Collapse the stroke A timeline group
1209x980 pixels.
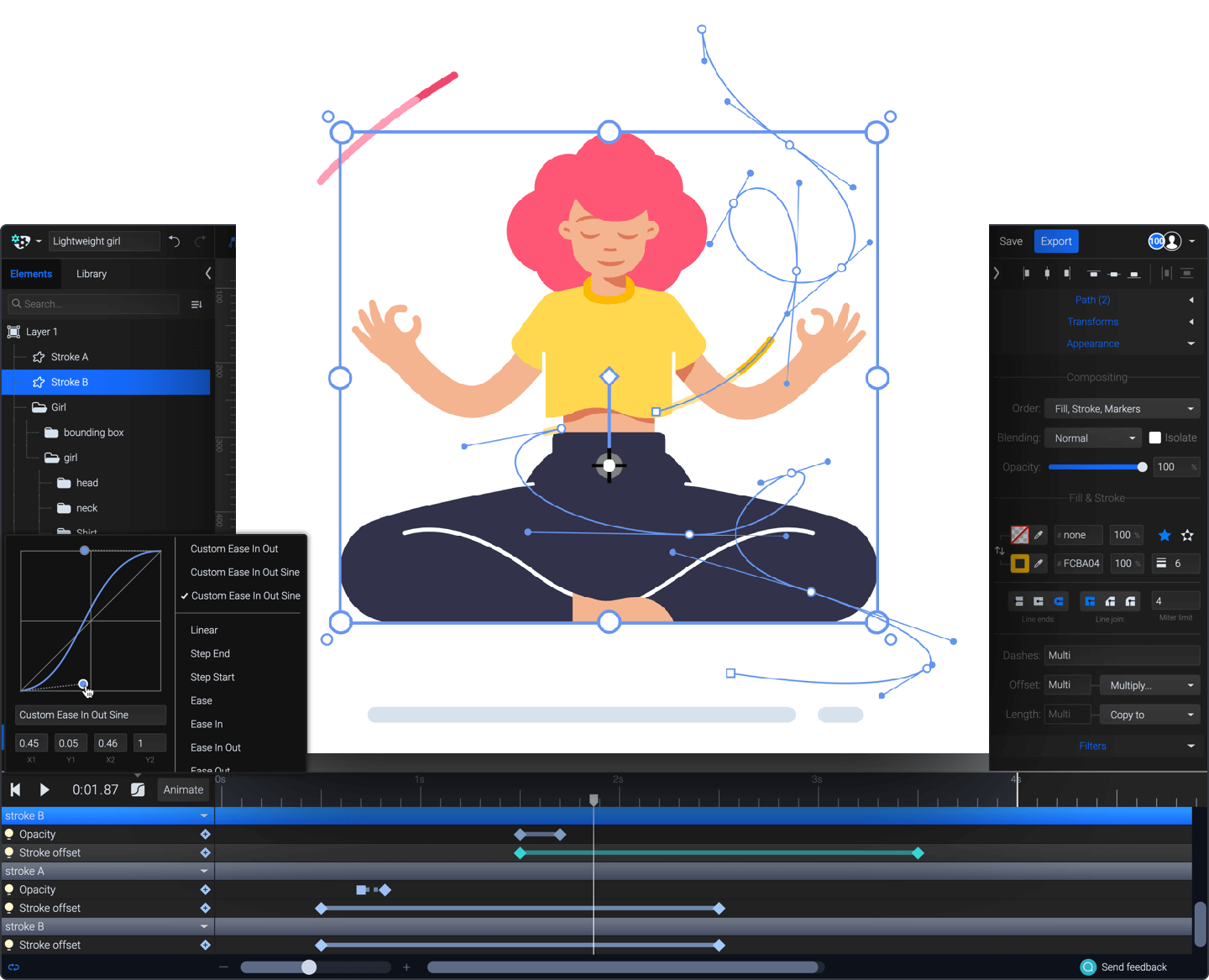pyautogui.click(x=204, y=871)
